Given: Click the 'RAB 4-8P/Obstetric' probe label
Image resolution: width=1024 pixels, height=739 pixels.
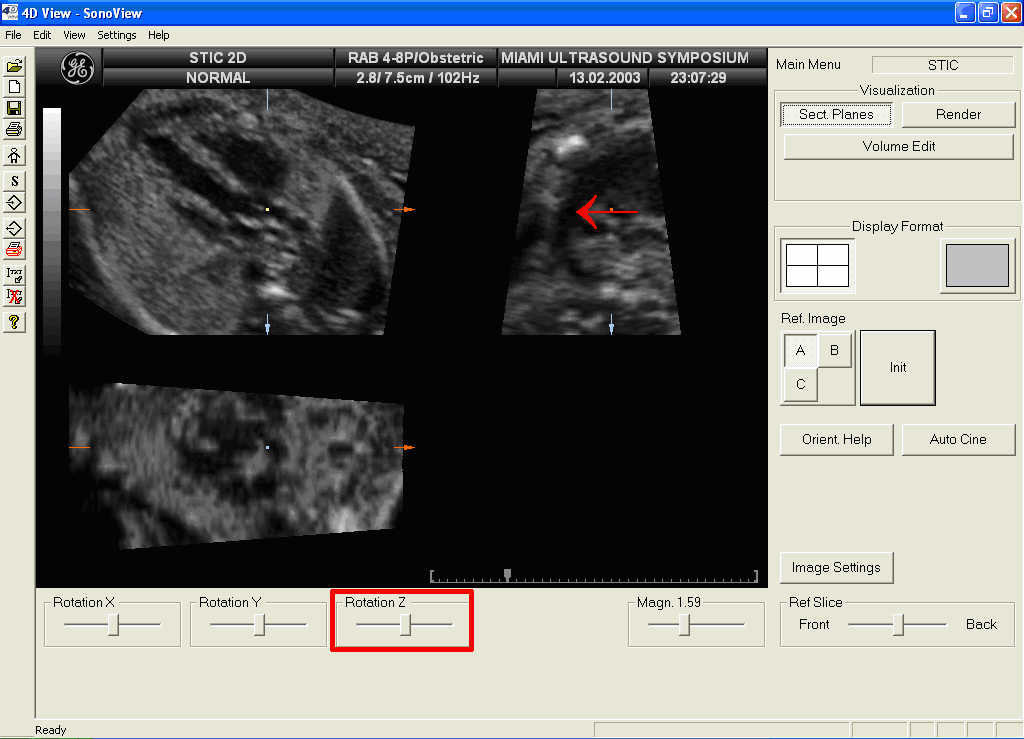Looking at the screenshot, I should (x=415, y=57).
